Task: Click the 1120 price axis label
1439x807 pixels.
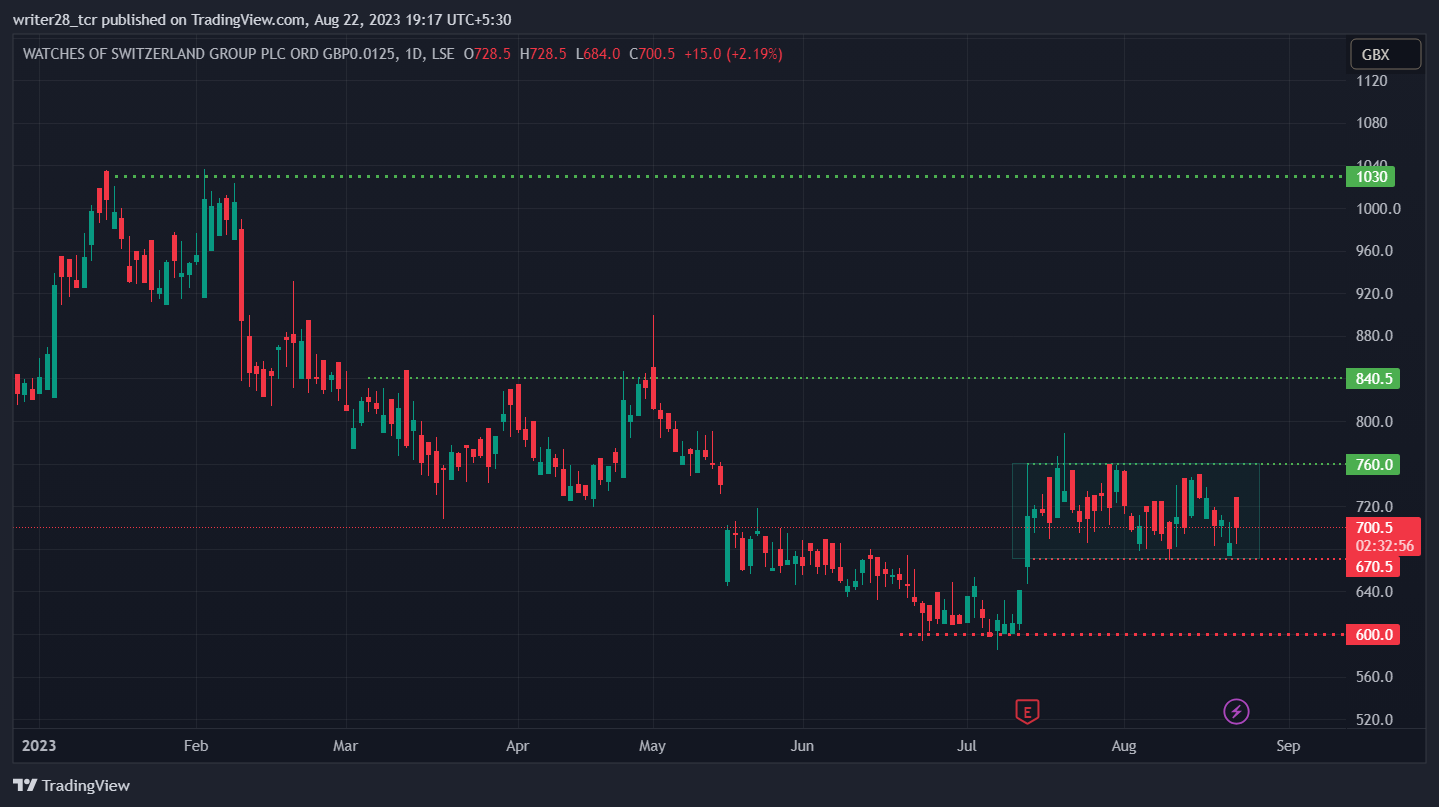Action: [1374, 80]
